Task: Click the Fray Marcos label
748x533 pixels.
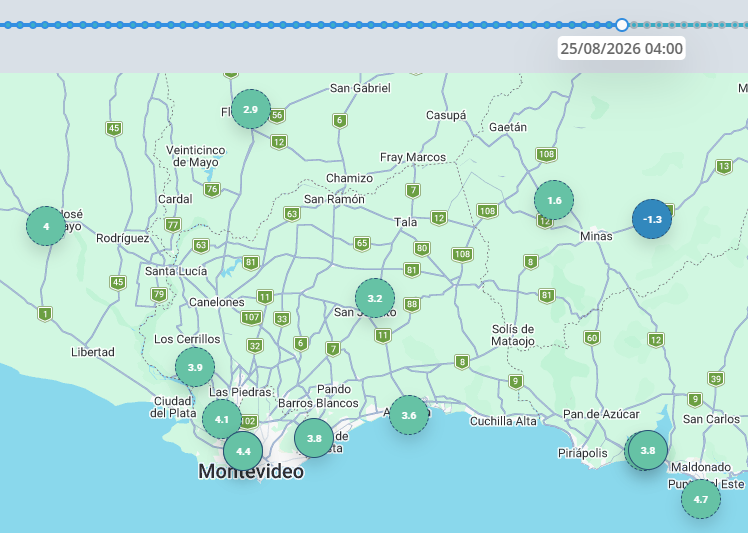Action: 413,157
